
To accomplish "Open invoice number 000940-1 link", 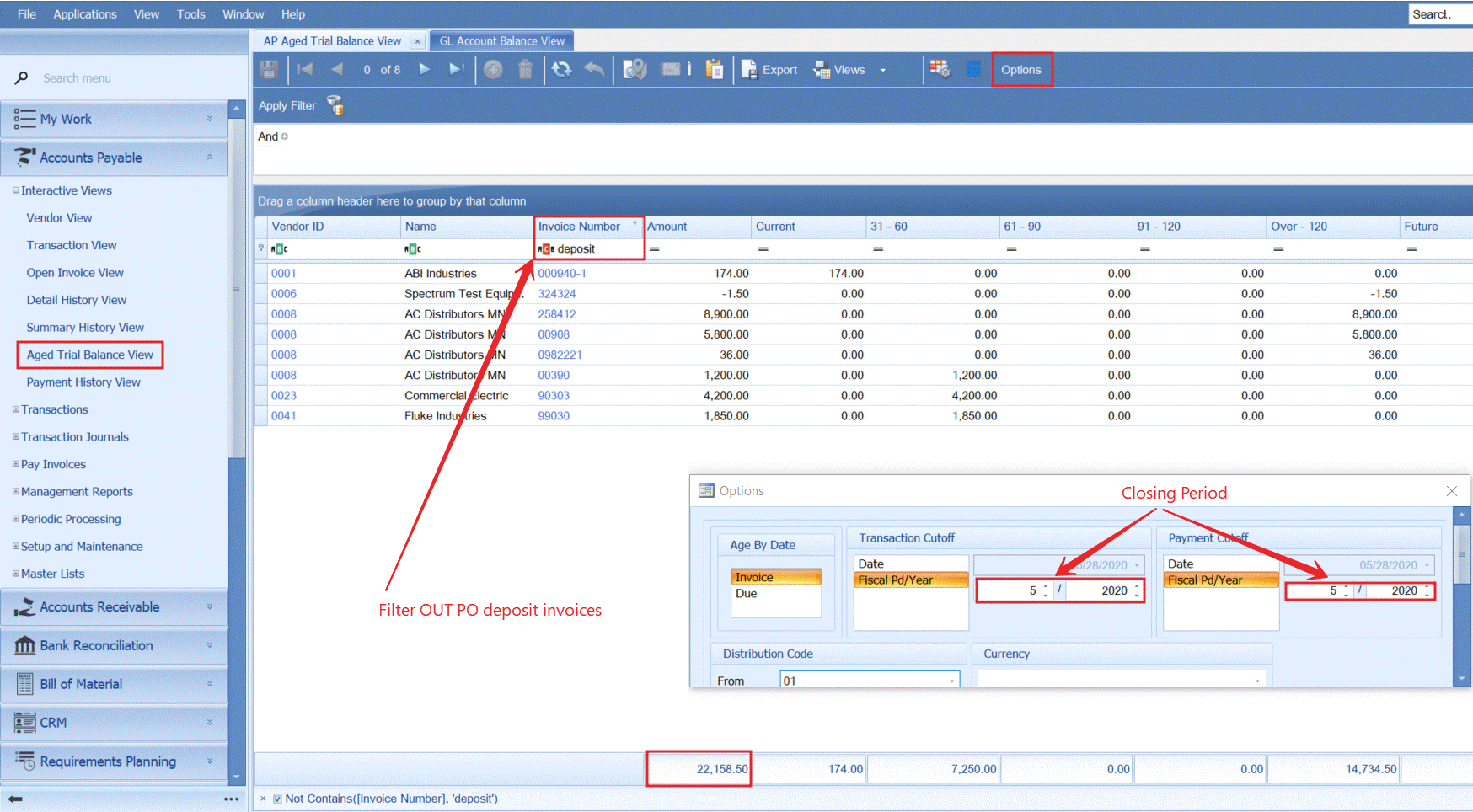I will click(562, 274).
